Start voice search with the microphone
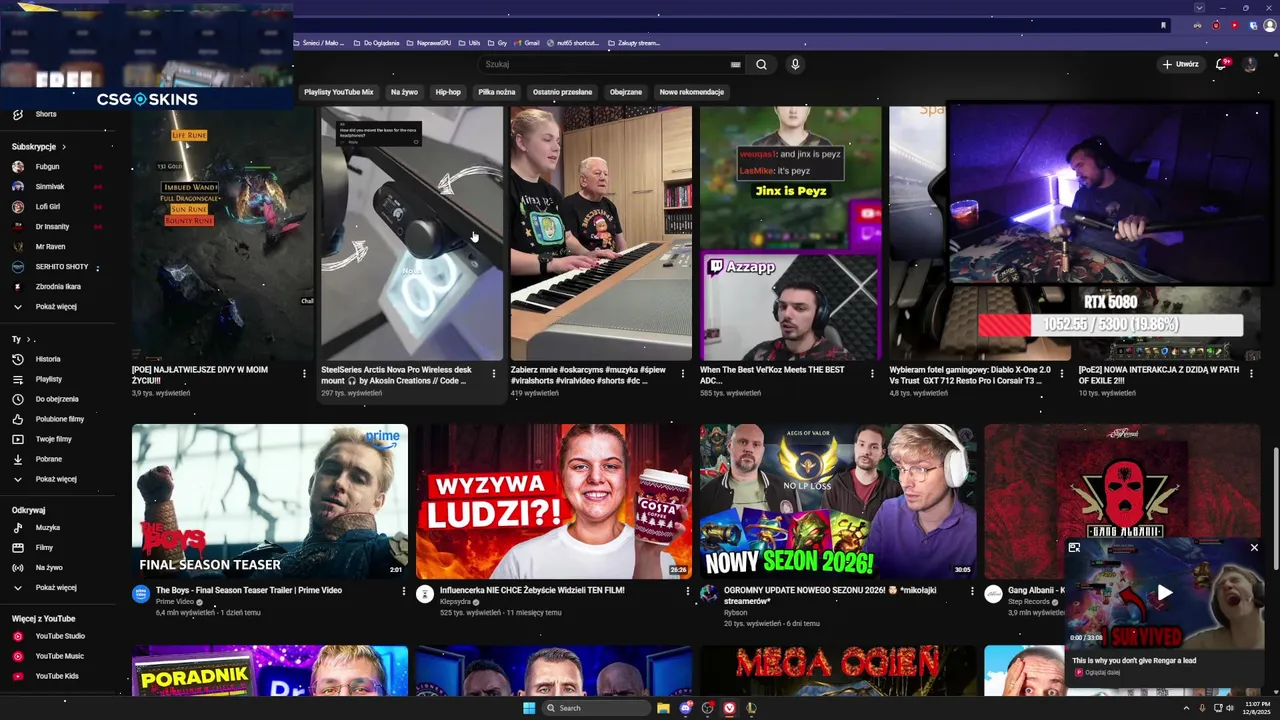Viewport: 1280px width, 720px height. tap(795, 64)
